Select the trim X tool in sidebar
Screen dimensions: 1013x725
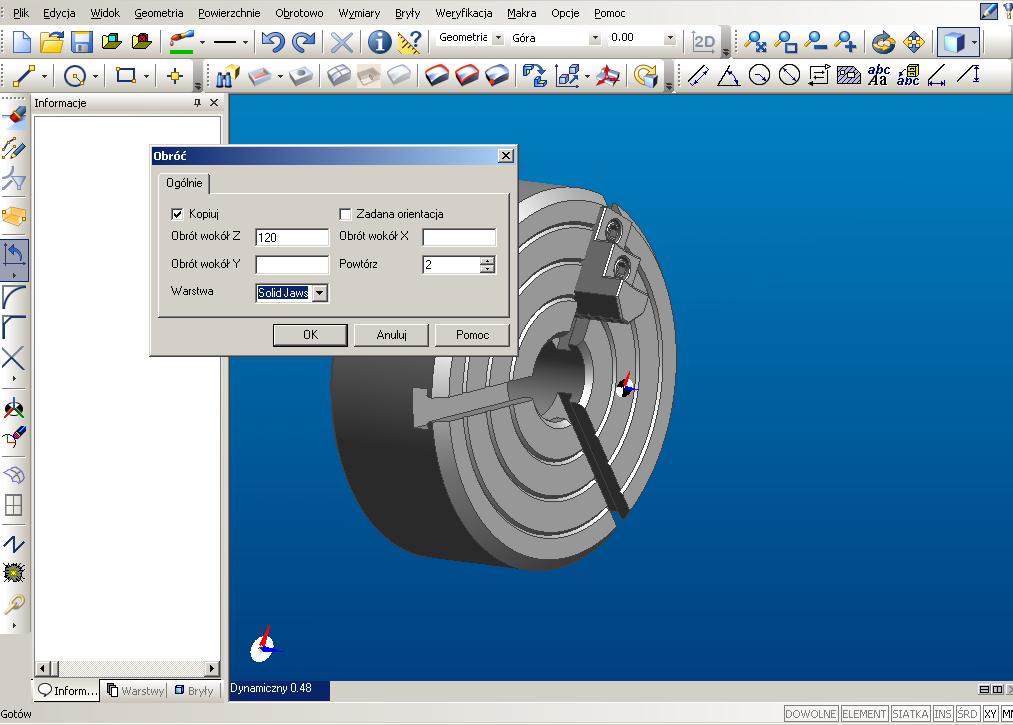point(14,359)
